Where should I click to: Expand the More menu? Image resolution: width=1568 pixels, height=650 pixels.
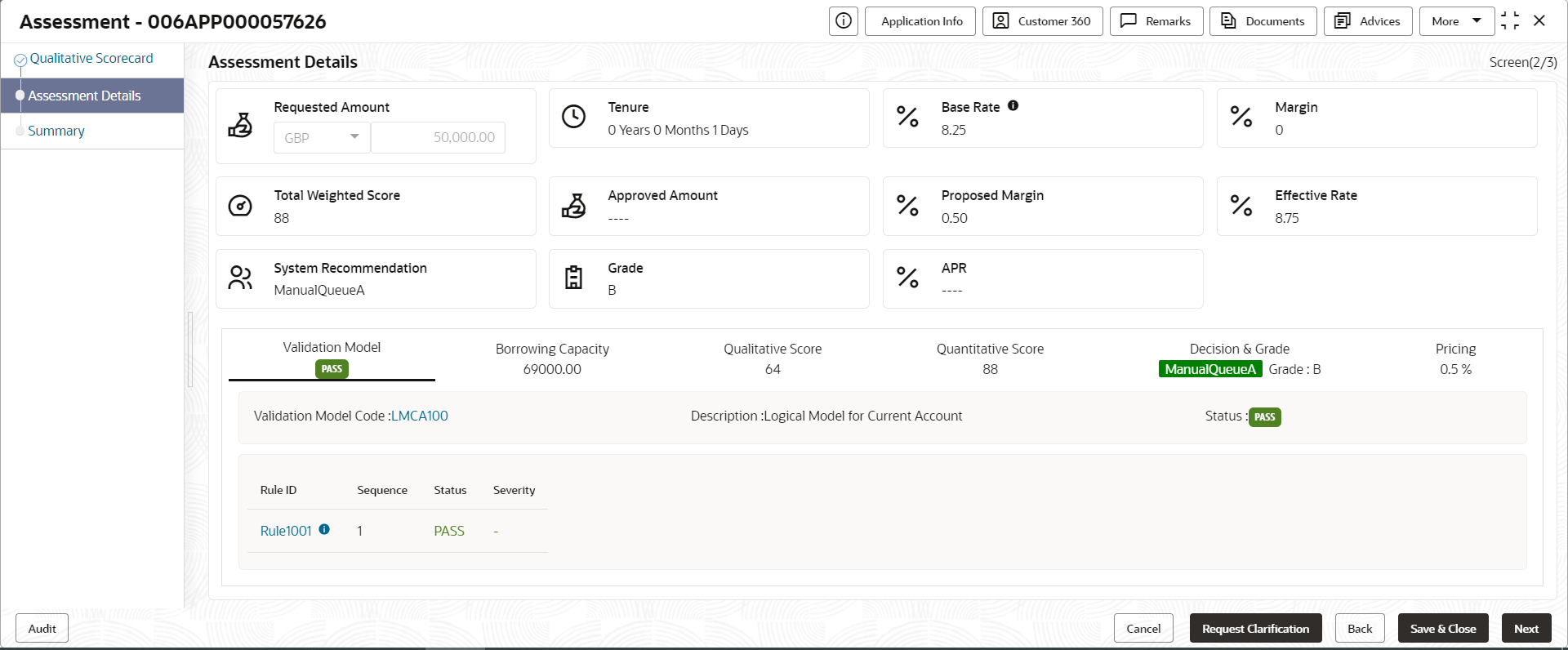pos(1457,21)
